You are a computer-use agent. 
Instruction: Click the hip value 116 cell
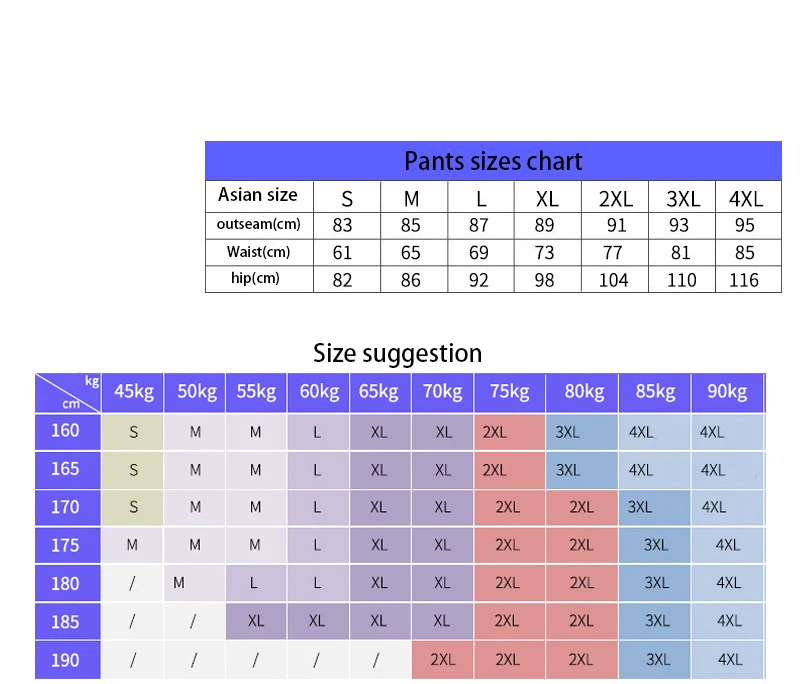click(x=748, y=280)
